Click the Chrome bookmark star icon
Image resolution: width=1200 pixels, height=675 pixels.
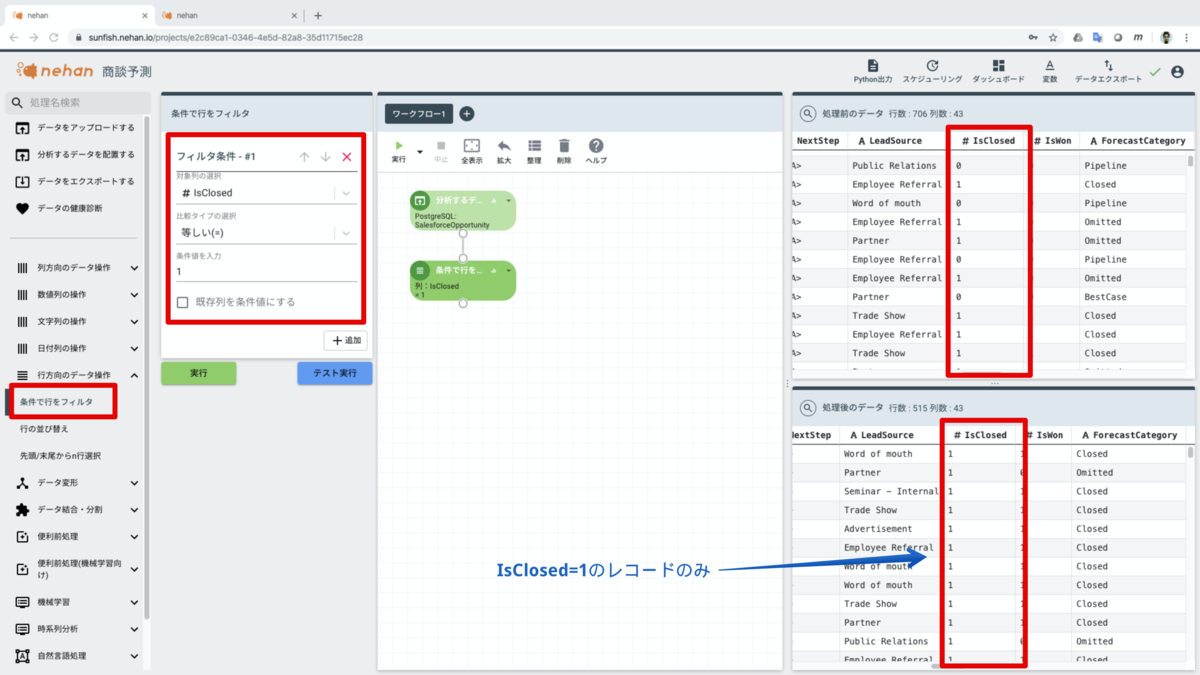coord(1053,37)
